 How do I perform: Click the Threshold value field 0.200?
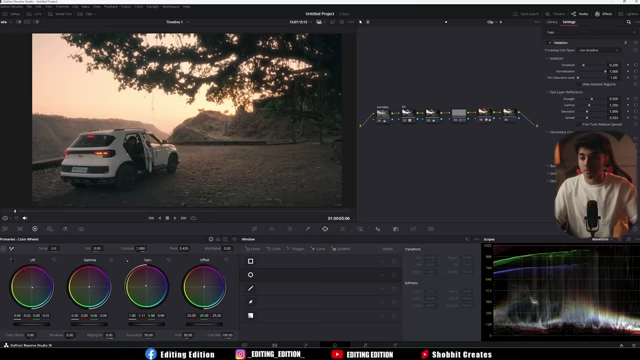613,65
